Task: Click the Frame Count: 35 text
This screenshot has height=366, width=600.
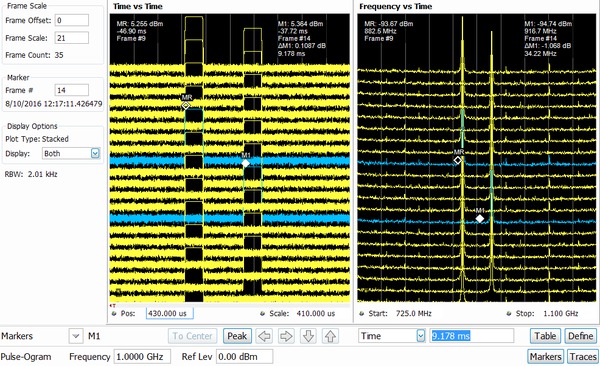Action: 34,55
